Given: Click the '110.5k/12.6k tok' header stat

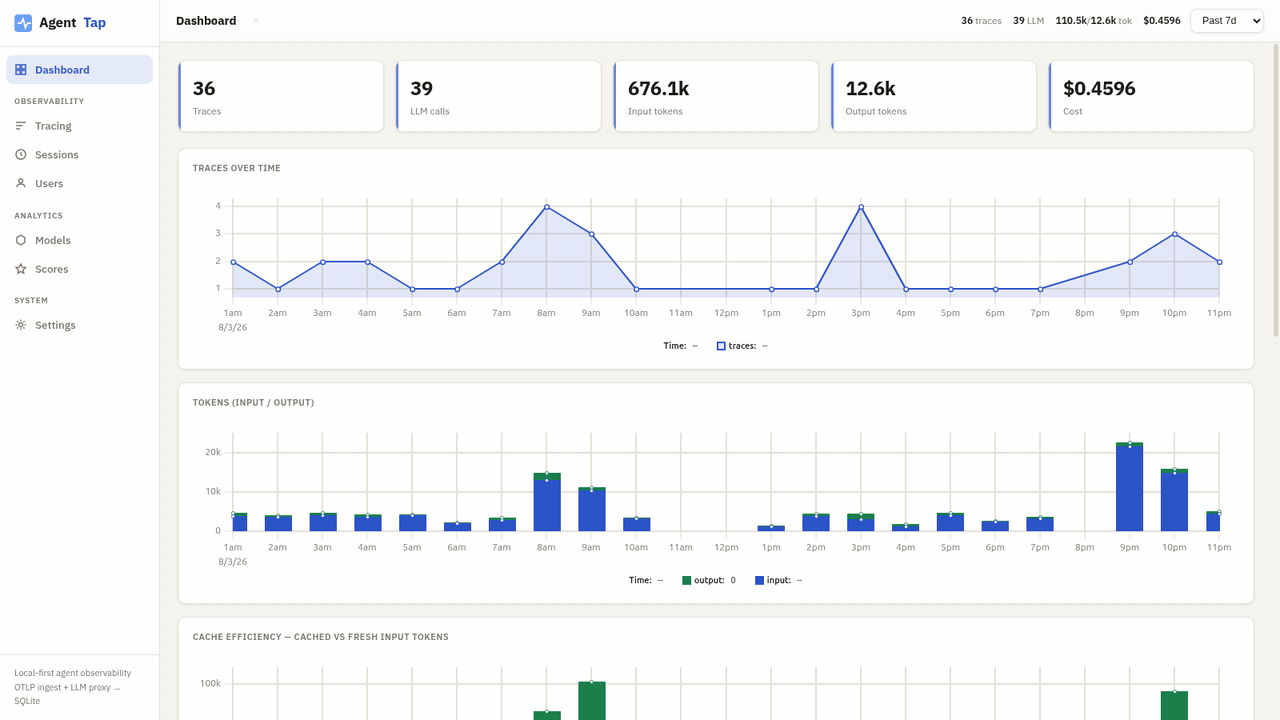Looking at the screenshot, I should click(1094, 21).
